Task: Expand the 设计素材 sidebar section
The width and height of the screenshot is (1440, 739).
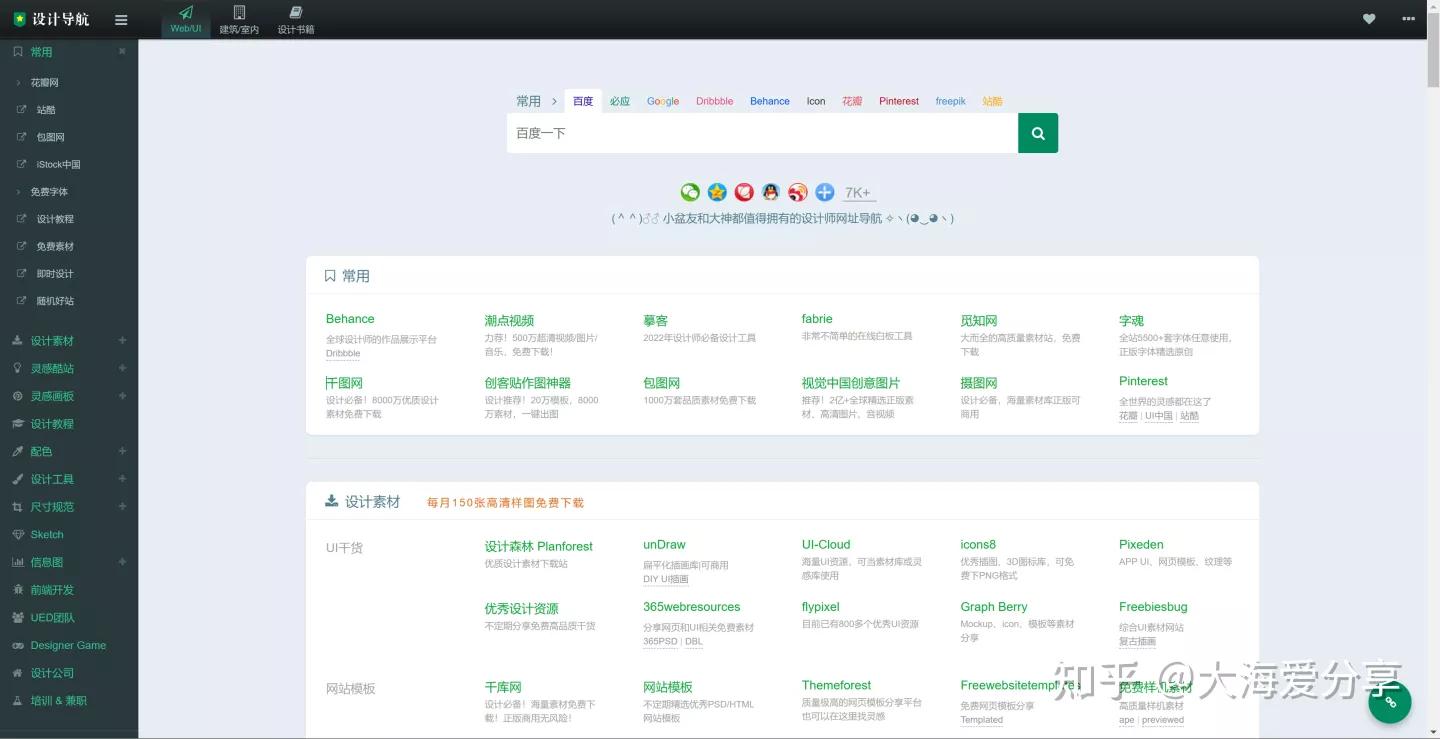Action: click(122, 340)
